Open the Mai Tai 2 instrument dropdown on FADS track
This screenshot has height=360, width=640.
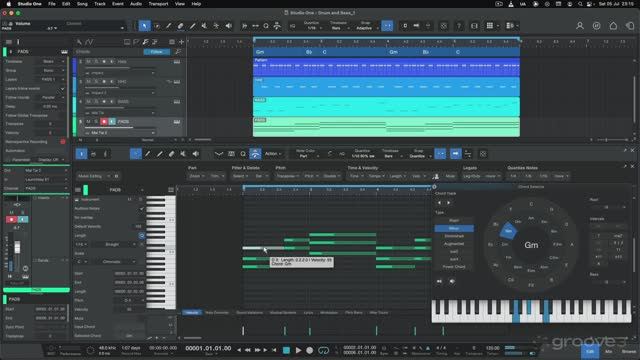pos(119,133)
